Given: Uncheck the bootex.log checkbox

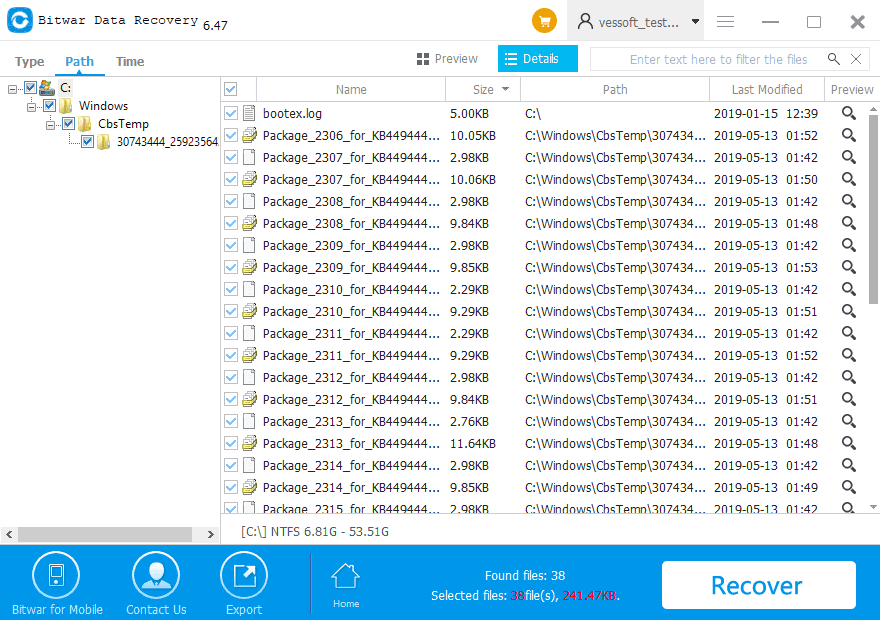Looking at the screenshot, I should (x=231, y=113).
